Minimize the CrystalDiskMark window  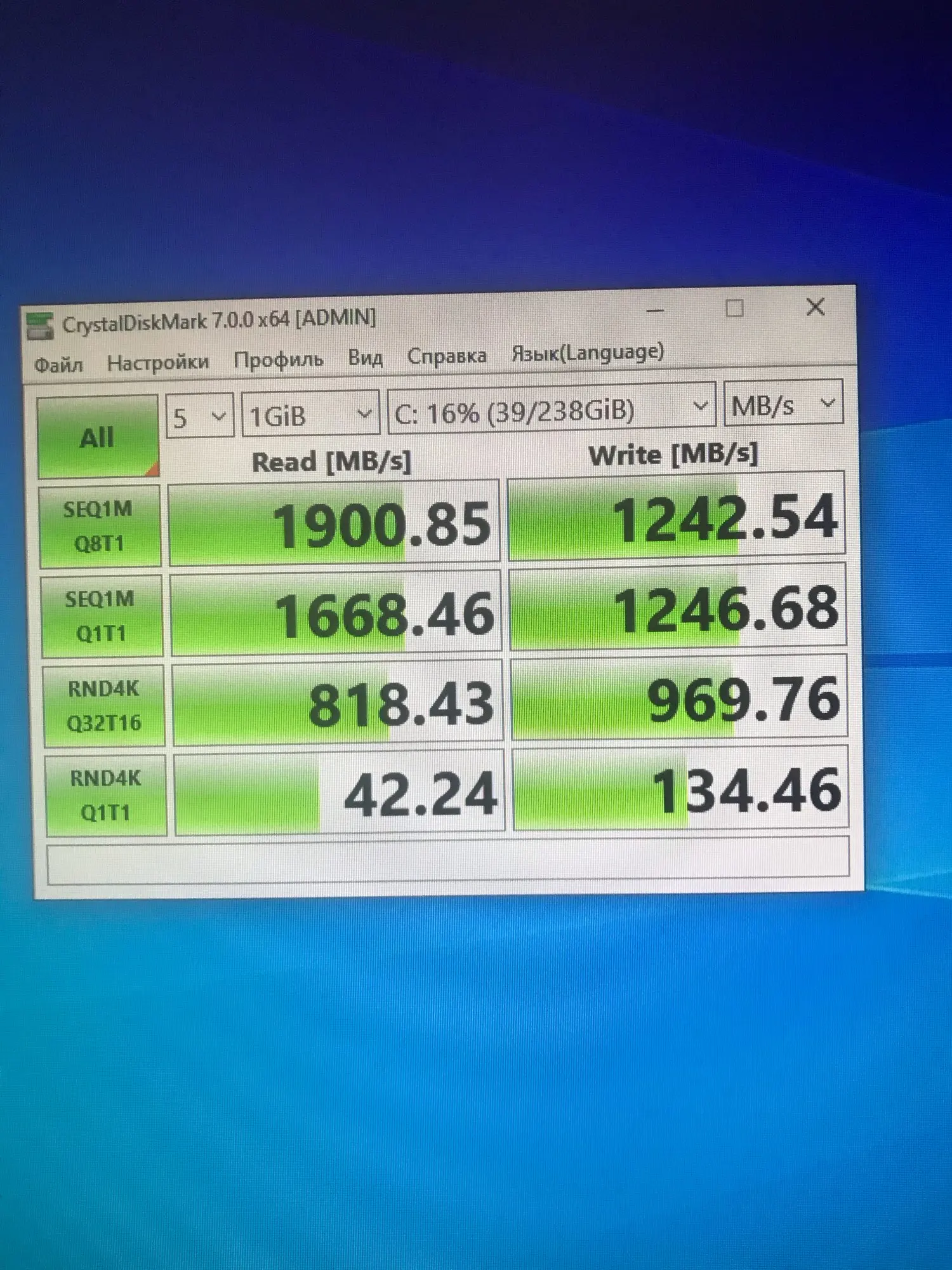656,311
